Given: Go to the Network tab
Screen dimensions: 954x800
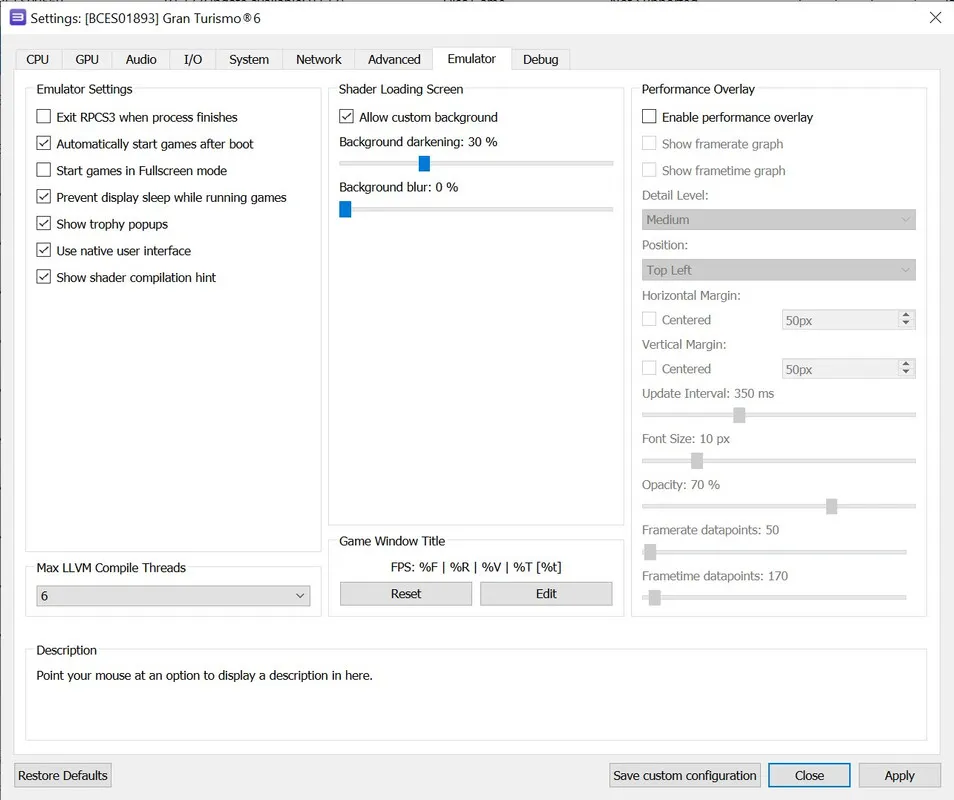Looking at the screenshot, I should tap(319, 60).
